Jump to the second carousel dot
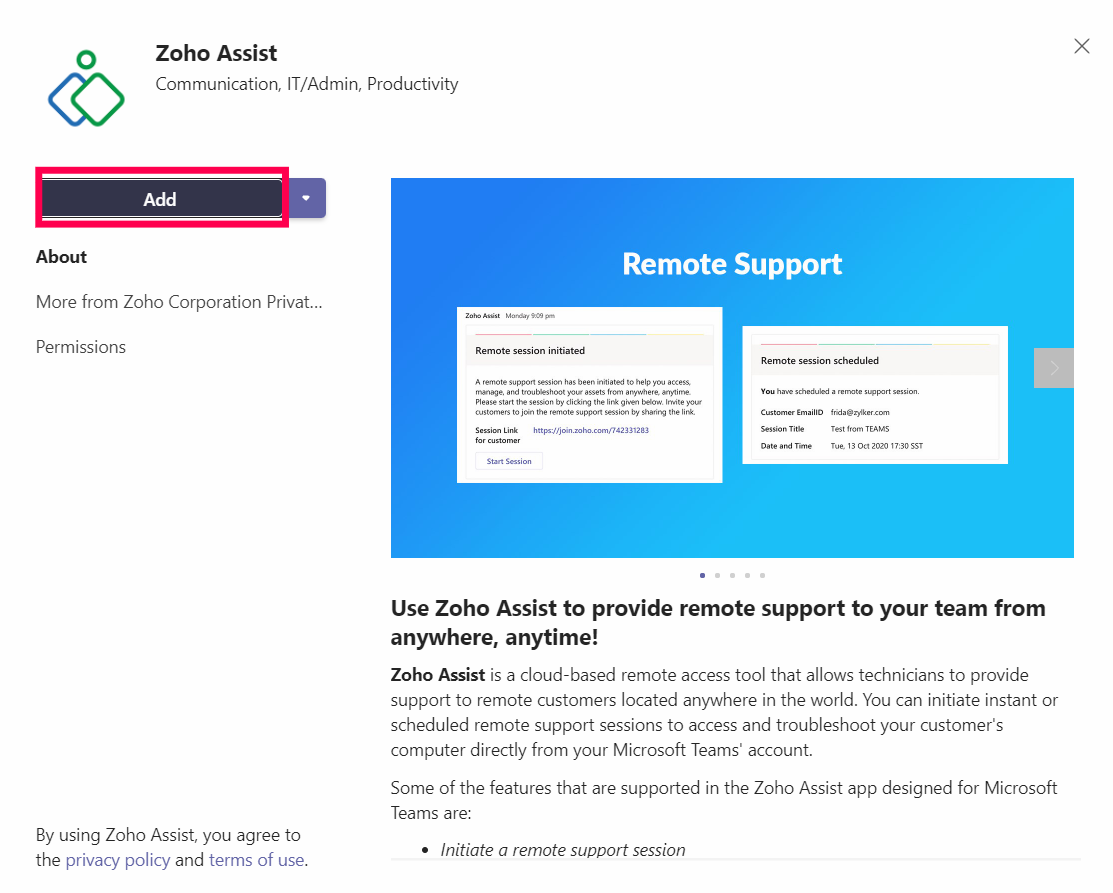Viewport: 1113px width, 893px height. point(718,575)
